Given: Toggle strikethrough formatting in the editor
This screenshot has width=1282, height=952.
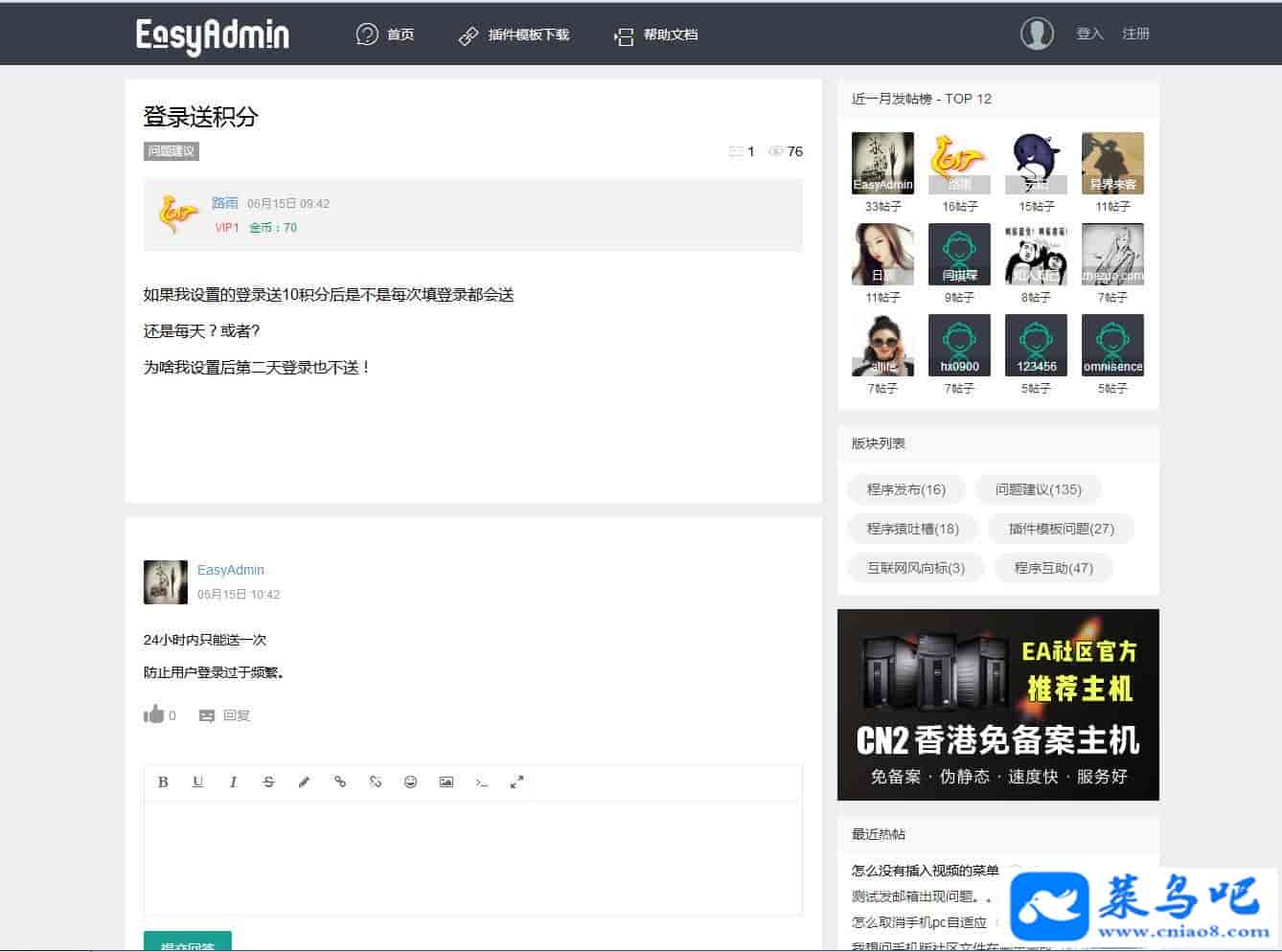Looking at the screenshot, I should 268,782.
